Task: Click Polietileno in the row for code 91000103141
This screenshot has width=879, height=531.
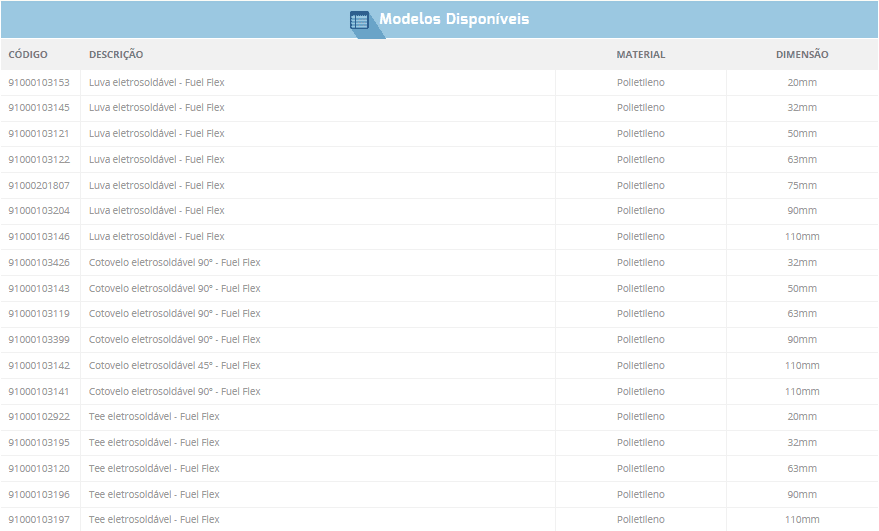Action: pos(640,392)
